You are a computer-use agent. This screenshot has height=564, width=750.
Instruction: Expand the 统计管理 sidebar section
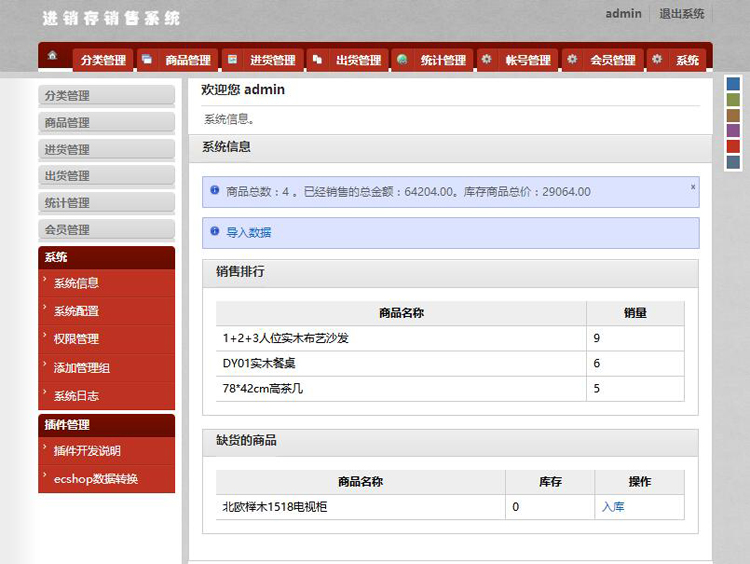pos(106,203)
